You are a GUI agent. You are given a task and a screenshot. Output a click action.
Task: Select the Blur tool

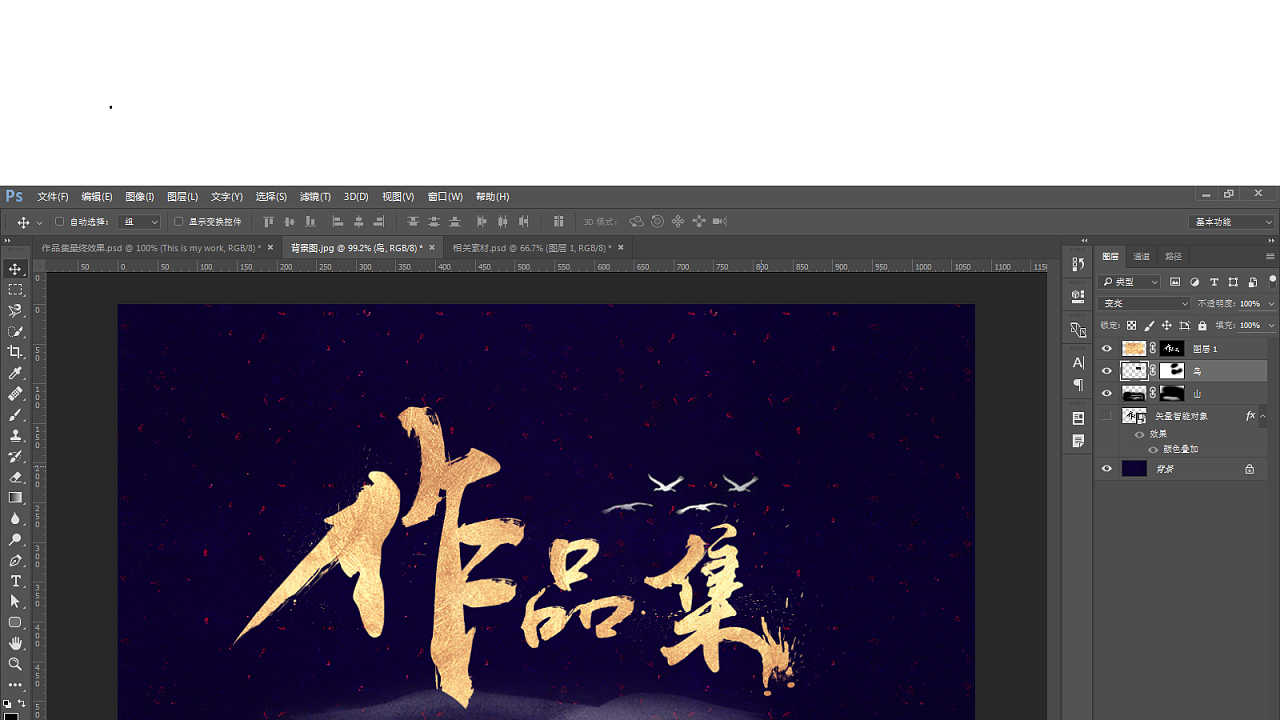tap(15, 519)
